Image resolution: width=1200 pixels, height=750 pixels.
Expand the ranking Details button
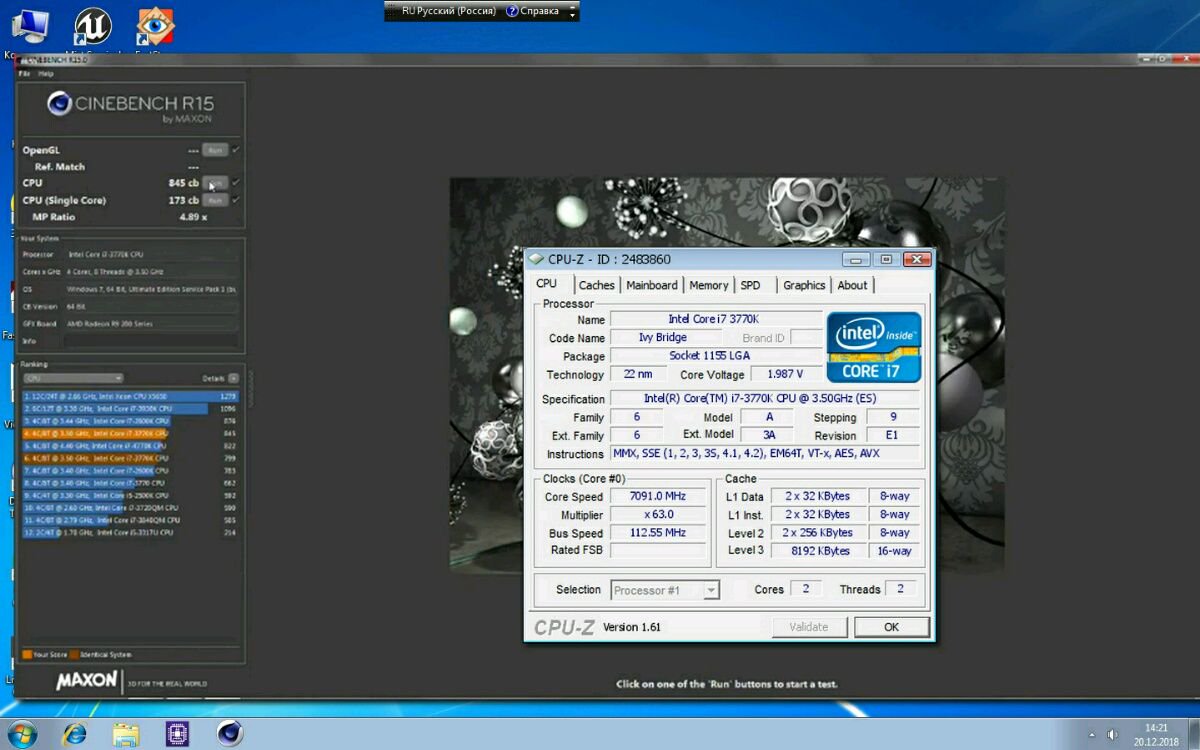[233, 379]
